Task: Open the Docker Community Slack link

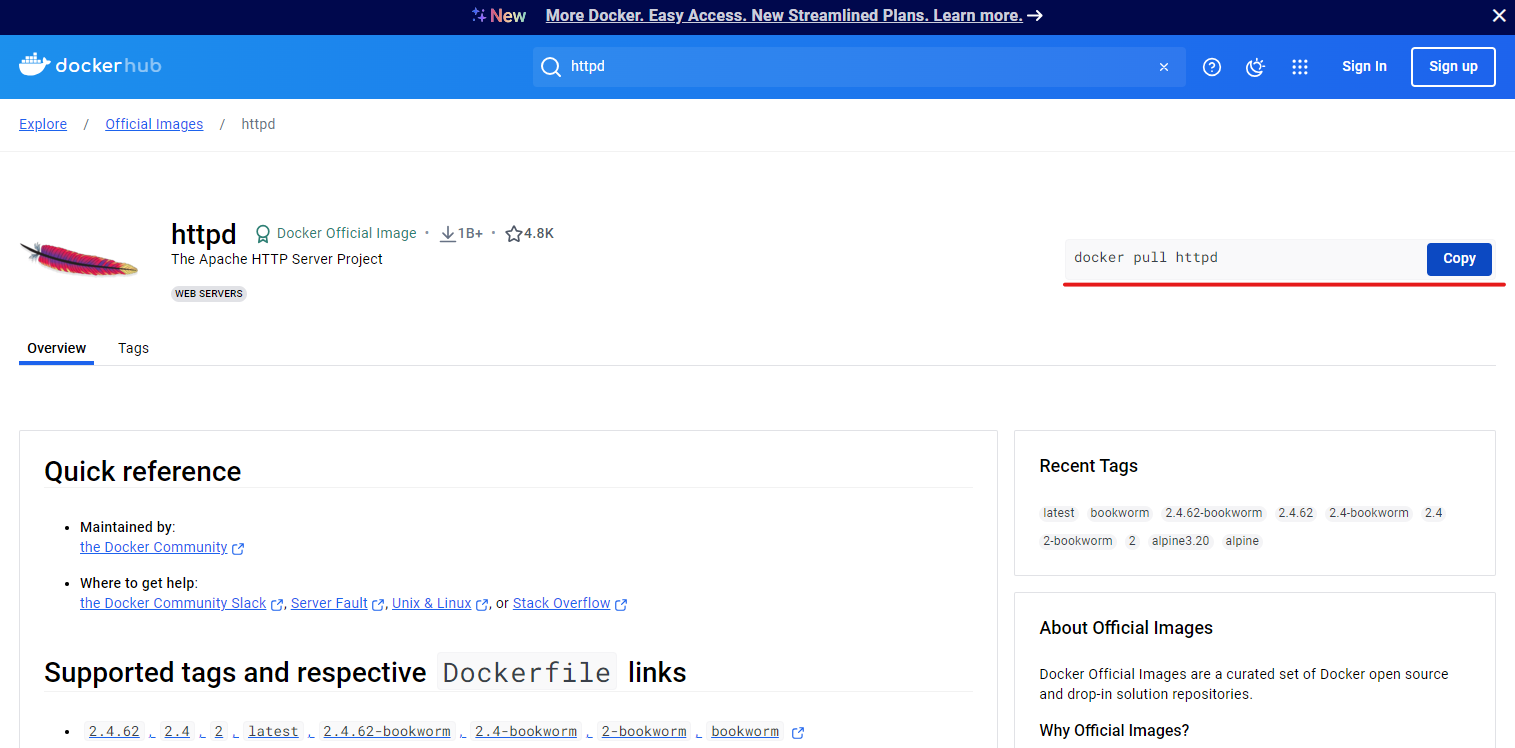Action: click(x=173, y=603)
